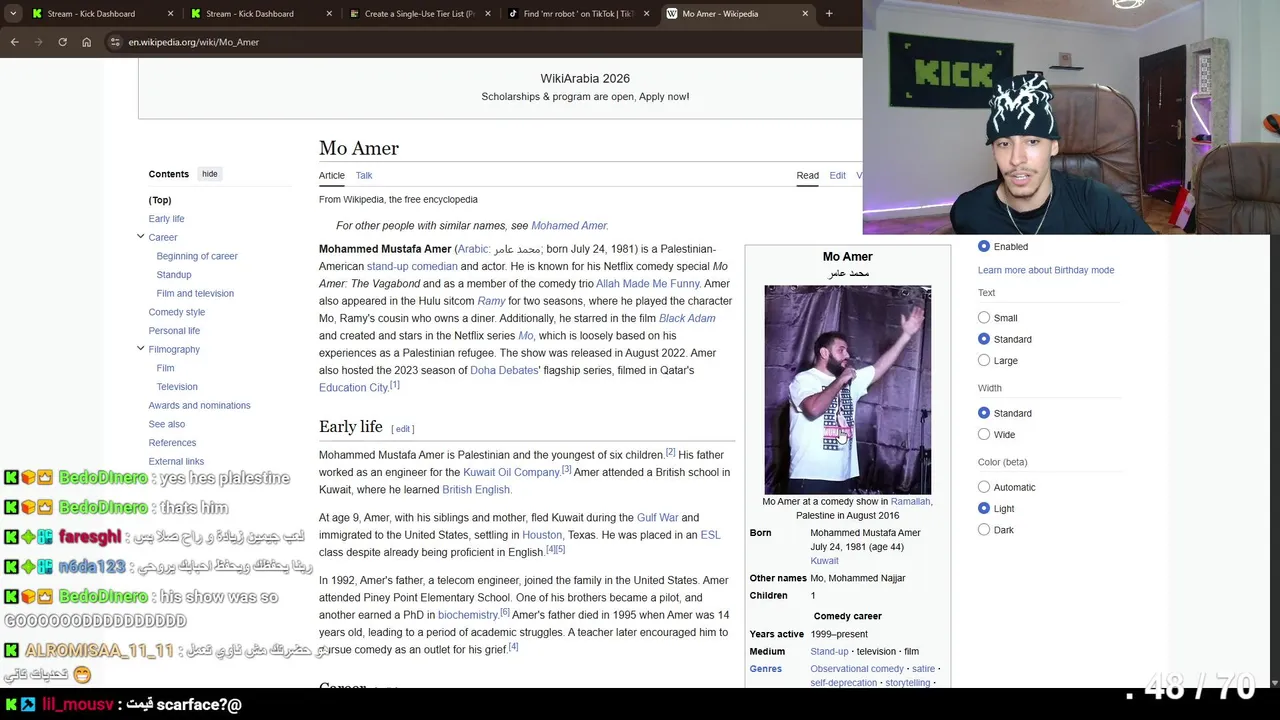This screenshot has width=1280, height=720.
Task: Open the Ramallah link under the photo
Action: [x=910, y=502]
